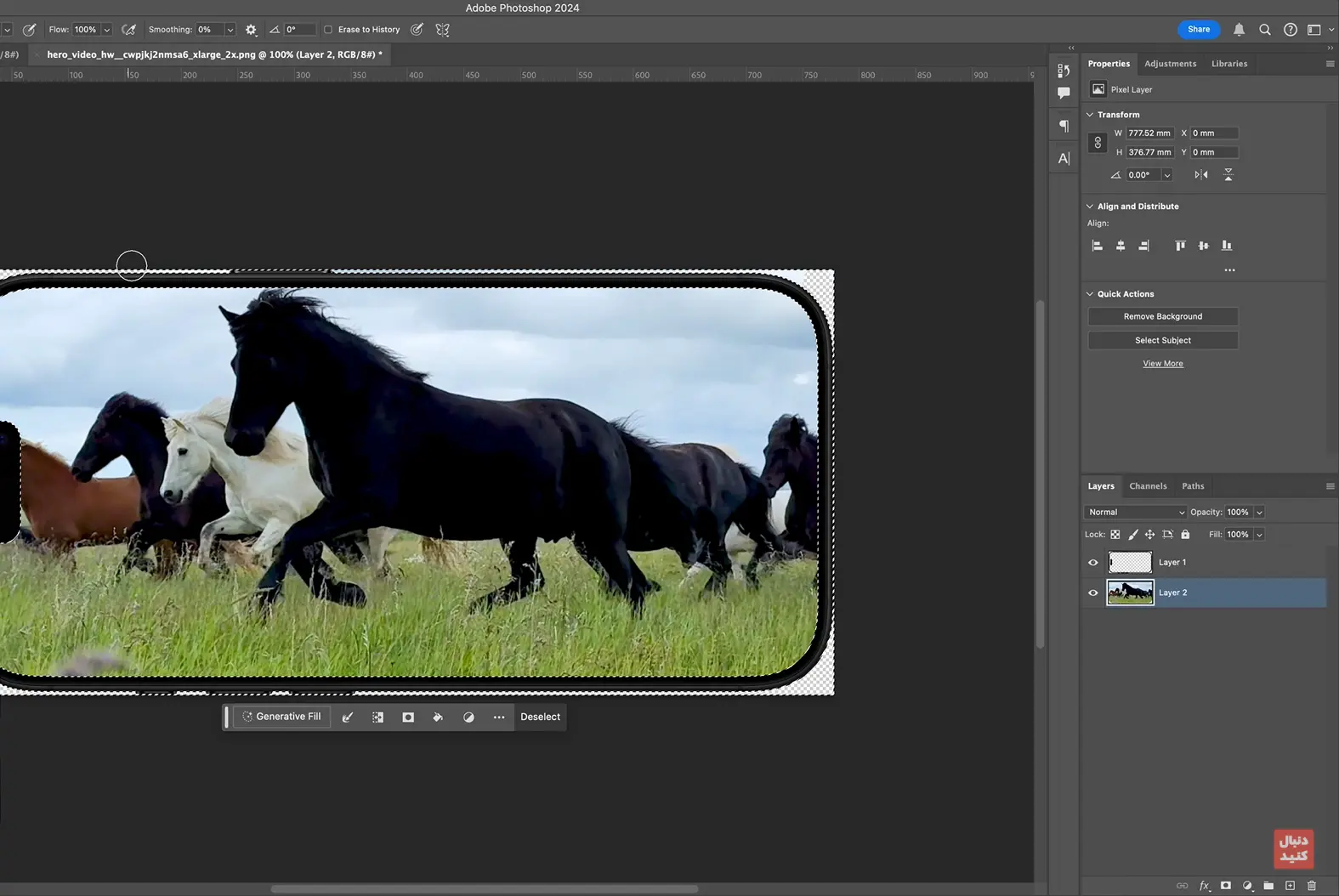This screenshot has height=896, width=1339.
Task: Open symmetry butterfly paint options
Action: tap(443, 30)
